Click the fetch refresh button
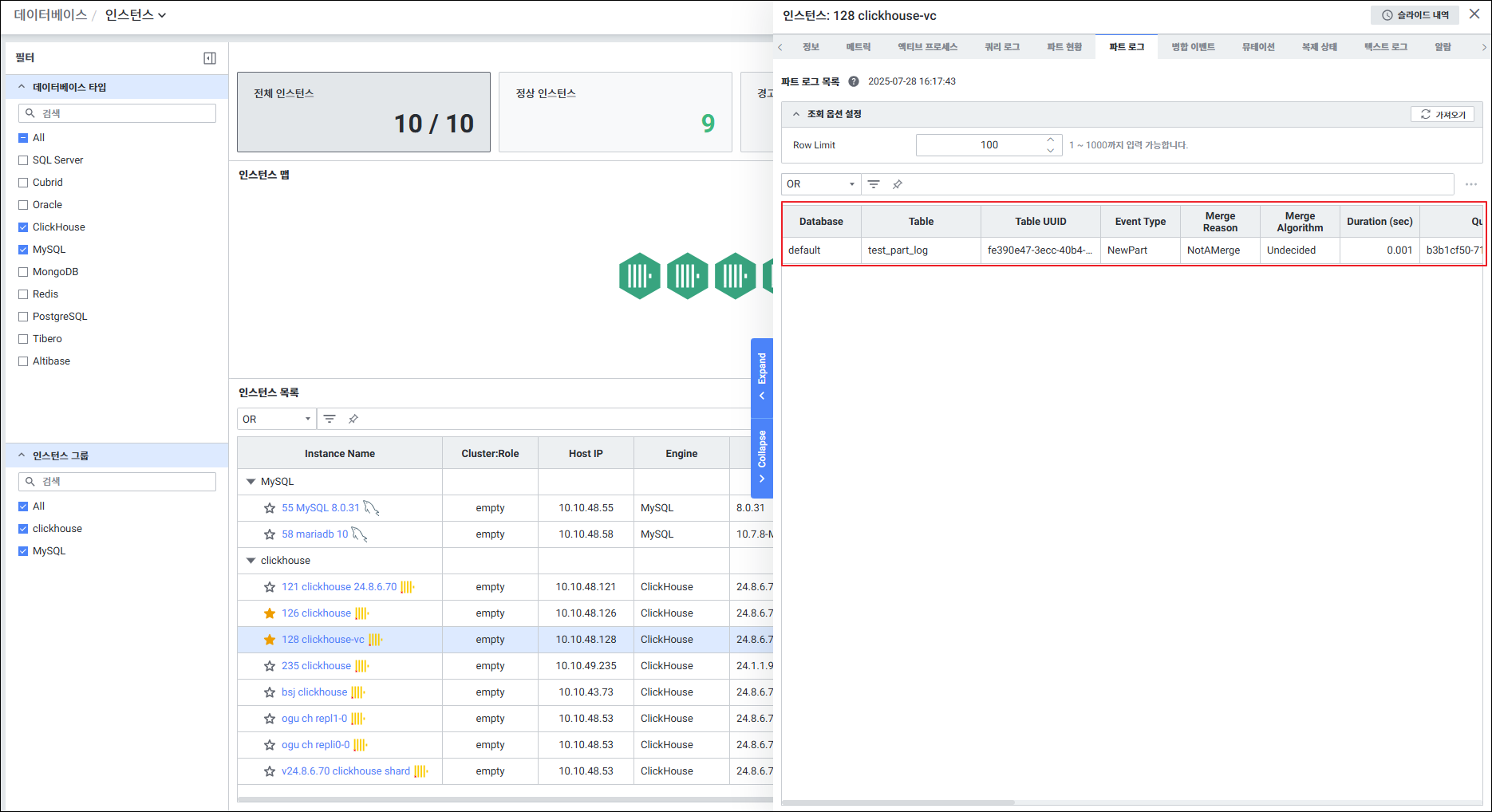 1443,115
